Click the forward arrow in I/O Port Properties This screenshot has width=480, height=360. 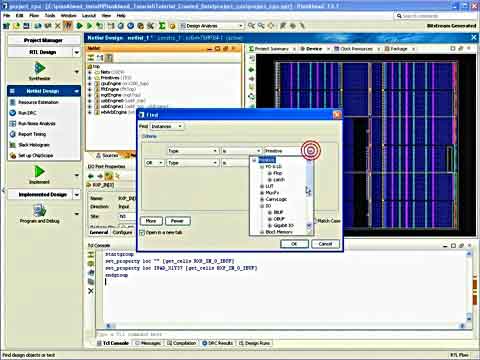pyautogui.click(x=99, y=176)
